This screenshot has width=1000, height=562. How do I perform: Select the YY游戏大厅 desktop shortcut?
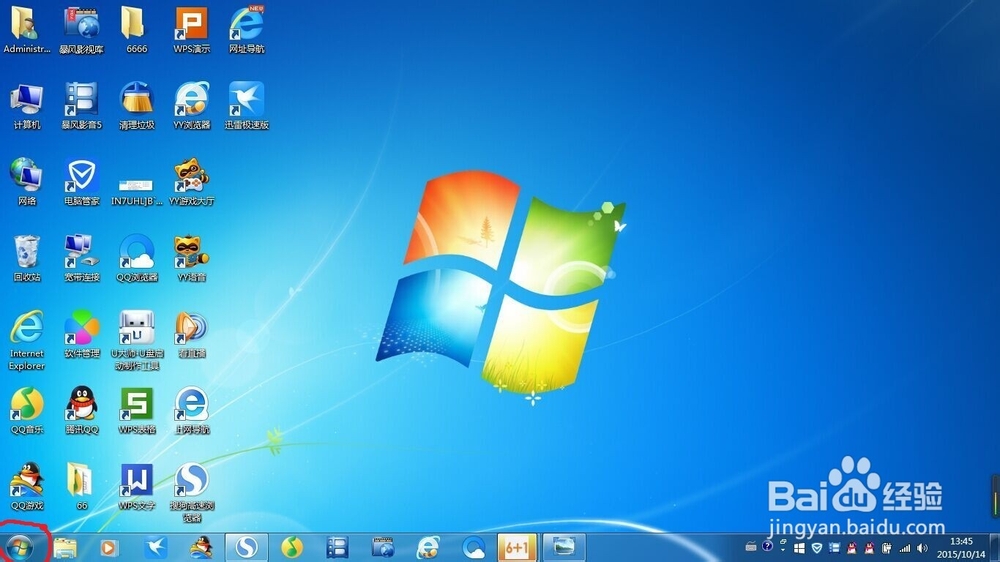[191, 182]
